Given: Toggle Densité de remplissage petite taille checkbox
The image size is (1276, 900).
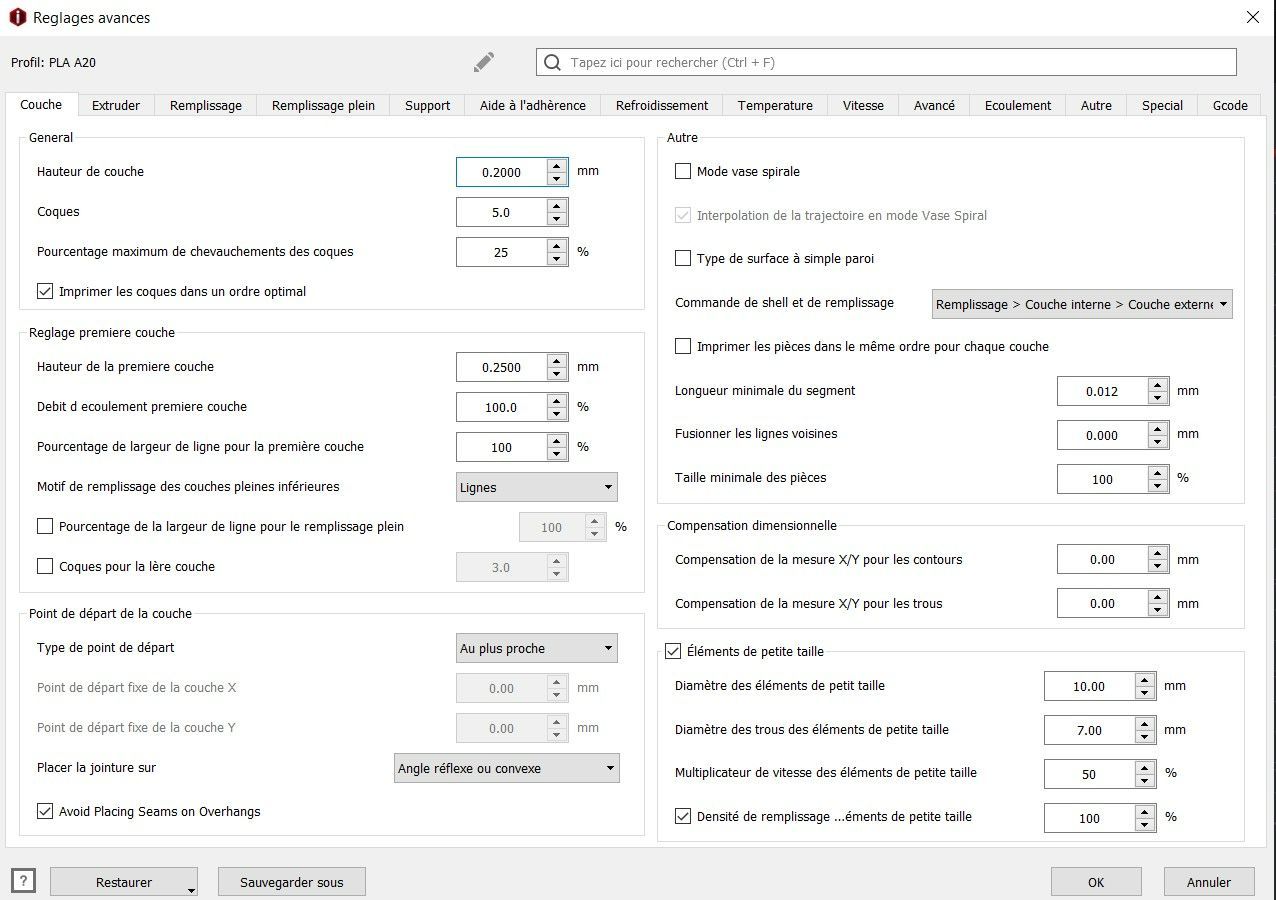Looking at the screenshot, I should point(683,816).
